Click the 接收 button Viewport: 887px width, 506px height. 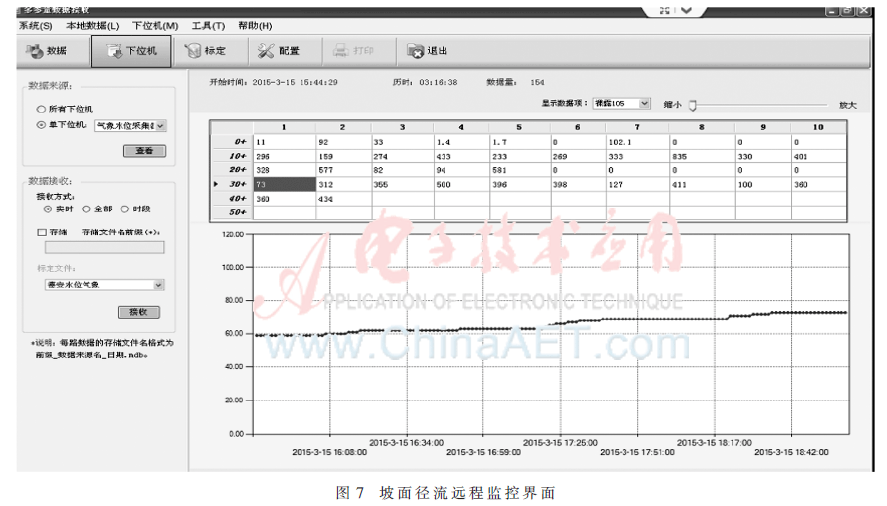(139, 312)
